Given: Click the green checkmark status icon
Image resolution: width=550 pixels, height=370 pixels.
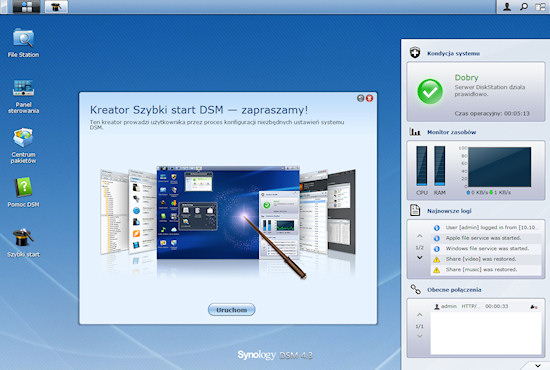Looking at the screenshot, I should pos(430,92).
